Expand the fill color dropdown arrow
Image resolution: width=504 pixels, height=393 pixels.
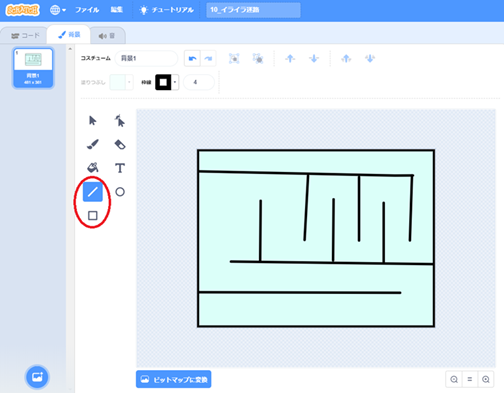click(x=129, y=82)
